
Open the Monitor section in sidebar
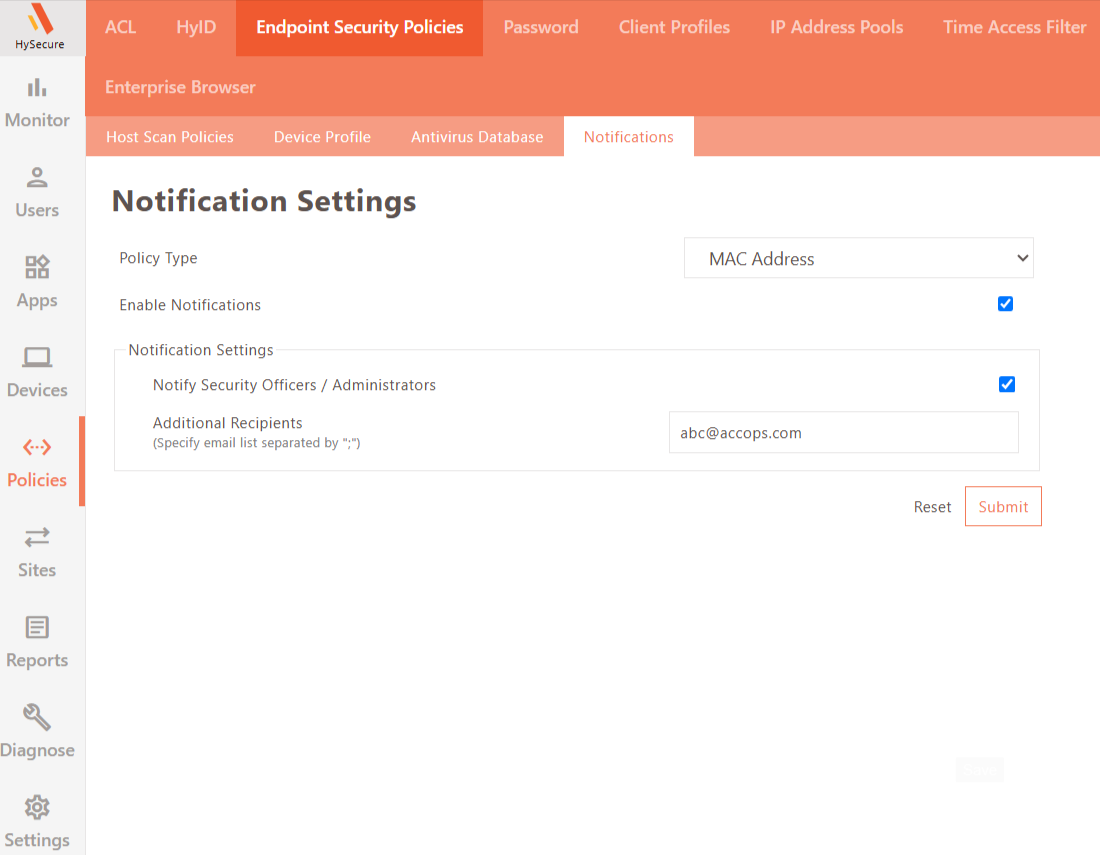coord(37,102)
